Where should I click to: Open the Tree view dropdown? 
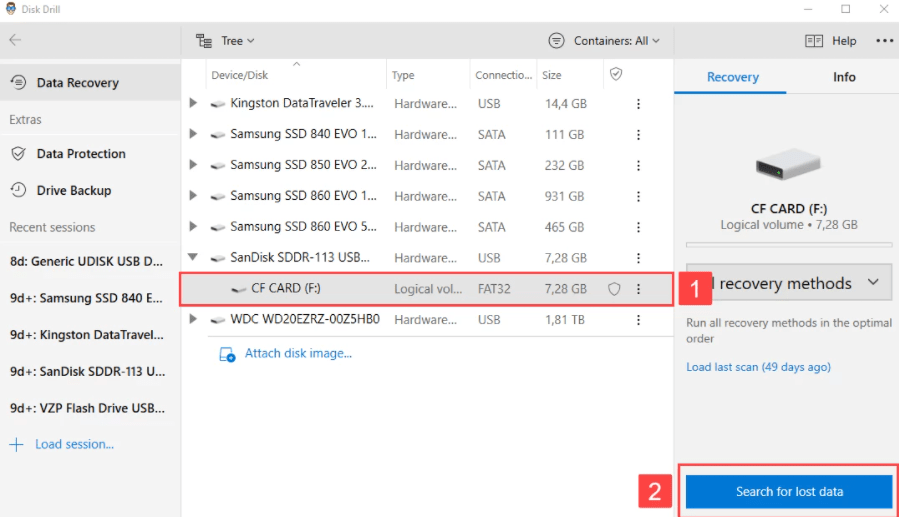[x=226, y=41]
